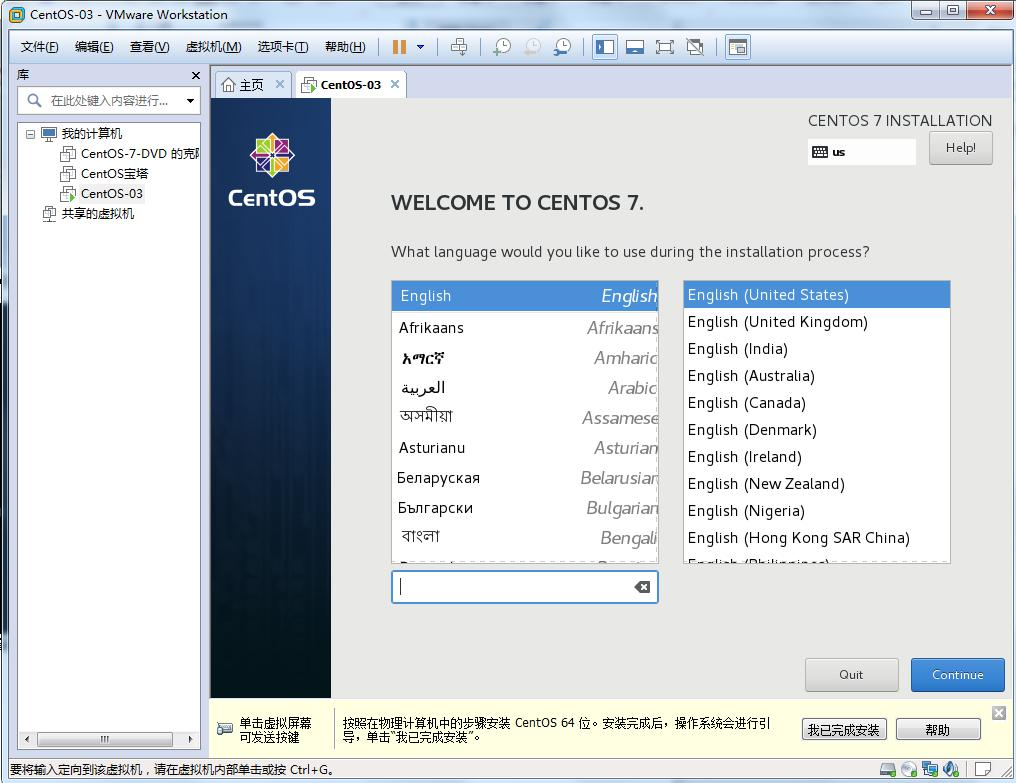
Task: Open the 编辑(E) menu
Action: [x=94, y=47]
